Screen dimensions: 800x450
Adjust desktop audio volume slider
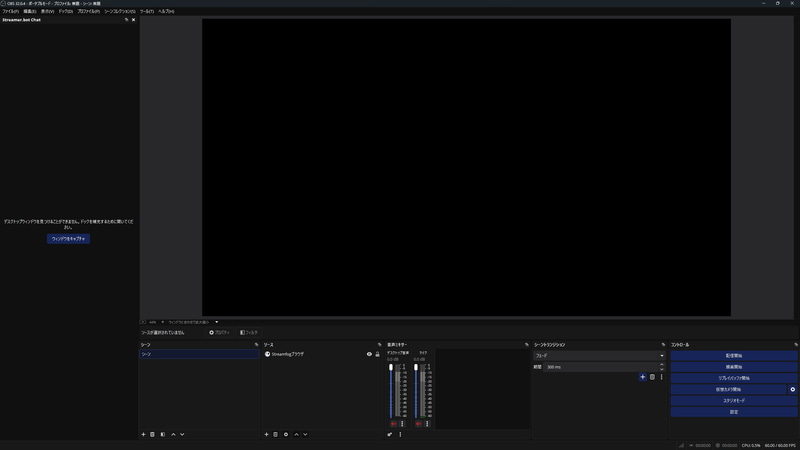391,391
